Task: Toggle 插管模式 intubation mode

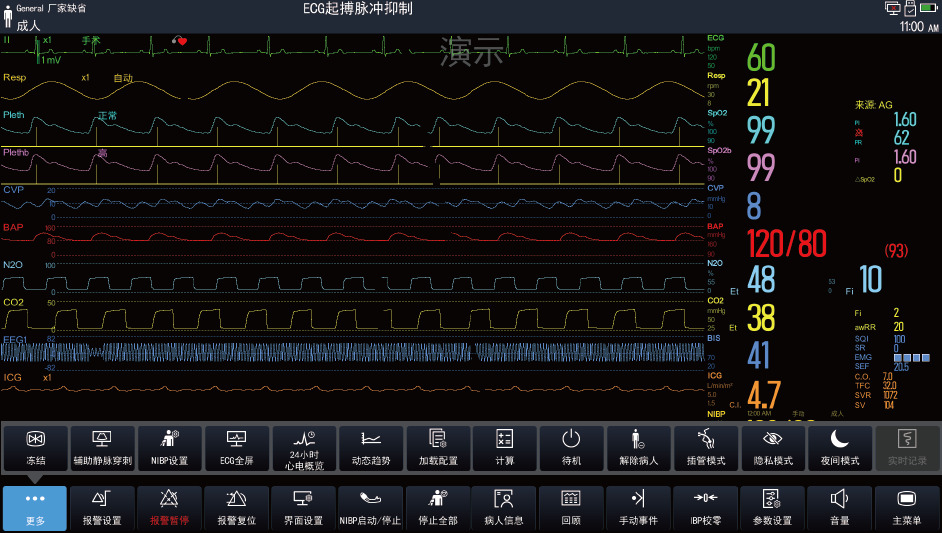Action: [x=706, y=448]
